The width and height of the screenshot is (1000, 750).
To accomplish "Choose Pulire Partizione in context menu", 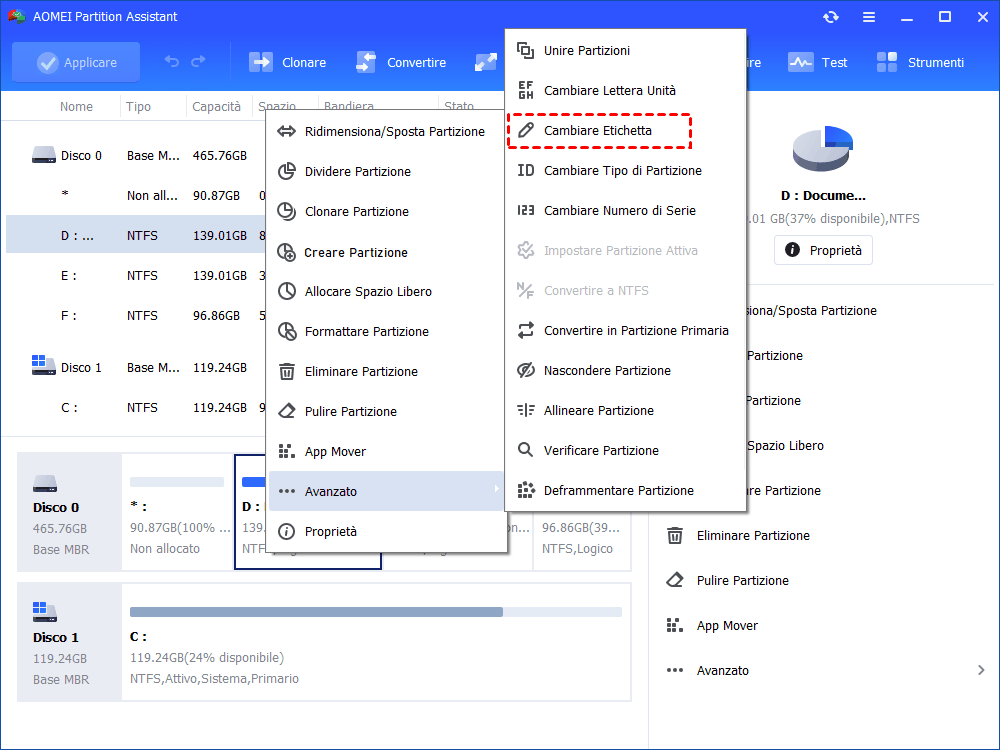I will pos(385,411).
